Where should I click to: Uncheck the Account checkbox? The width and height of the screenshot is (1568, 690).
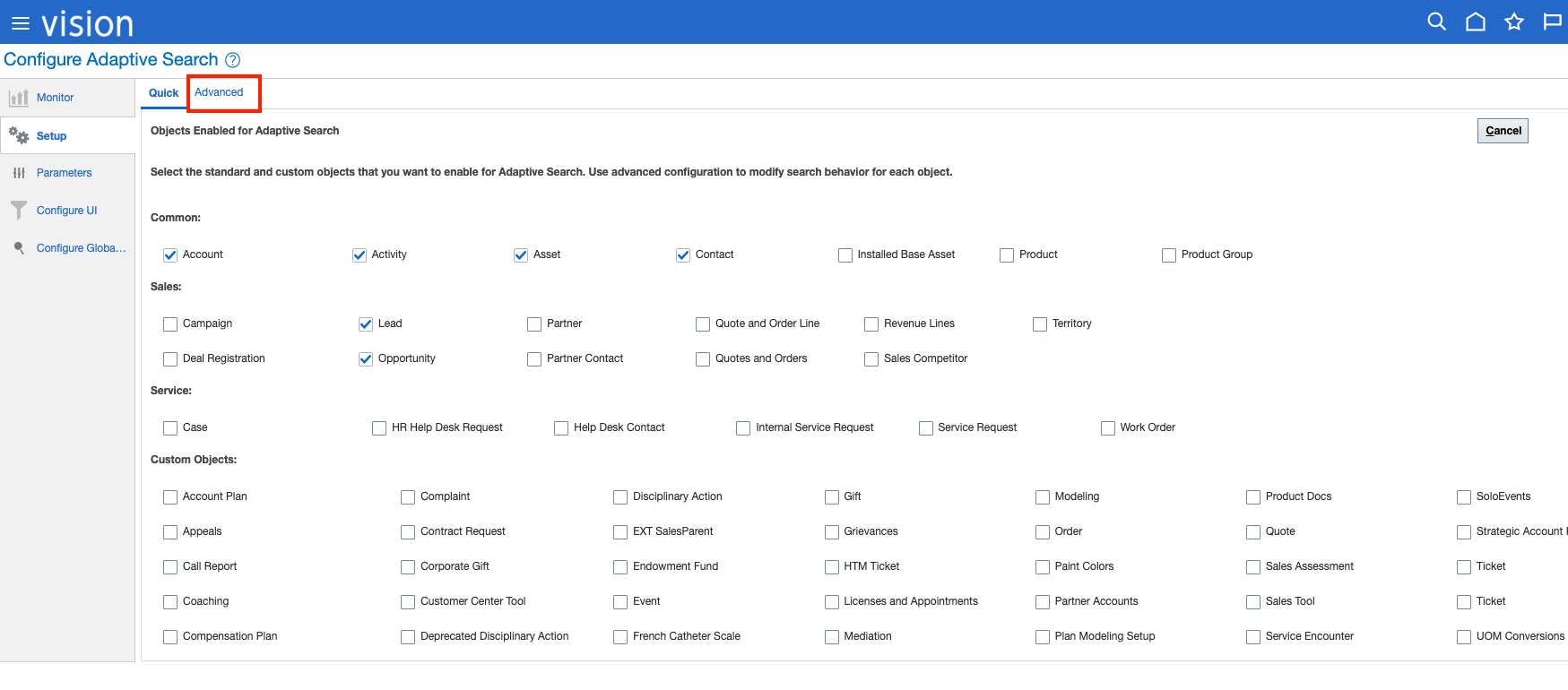170,255
